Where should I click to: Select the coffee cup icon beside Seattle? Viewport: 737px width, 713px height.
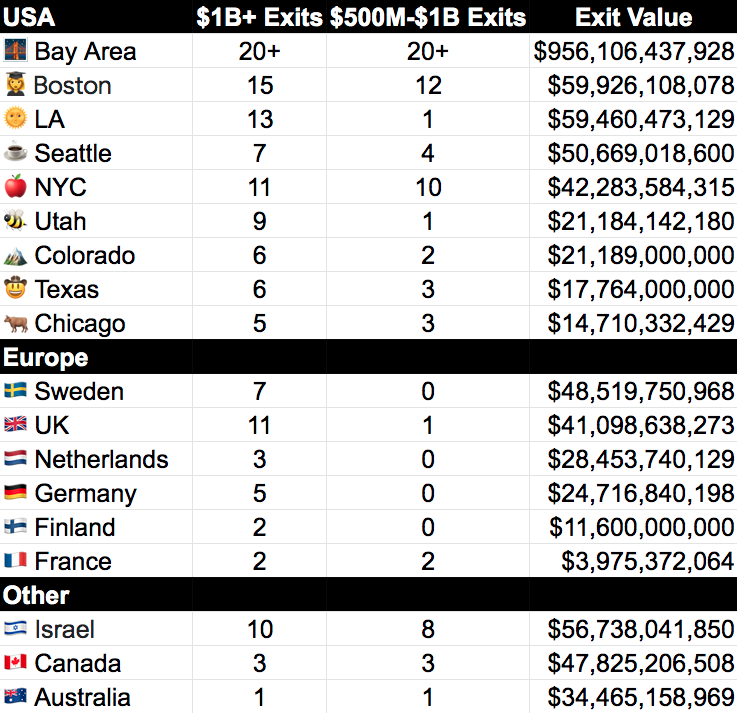pyautogui.click(x=16, y=152)
